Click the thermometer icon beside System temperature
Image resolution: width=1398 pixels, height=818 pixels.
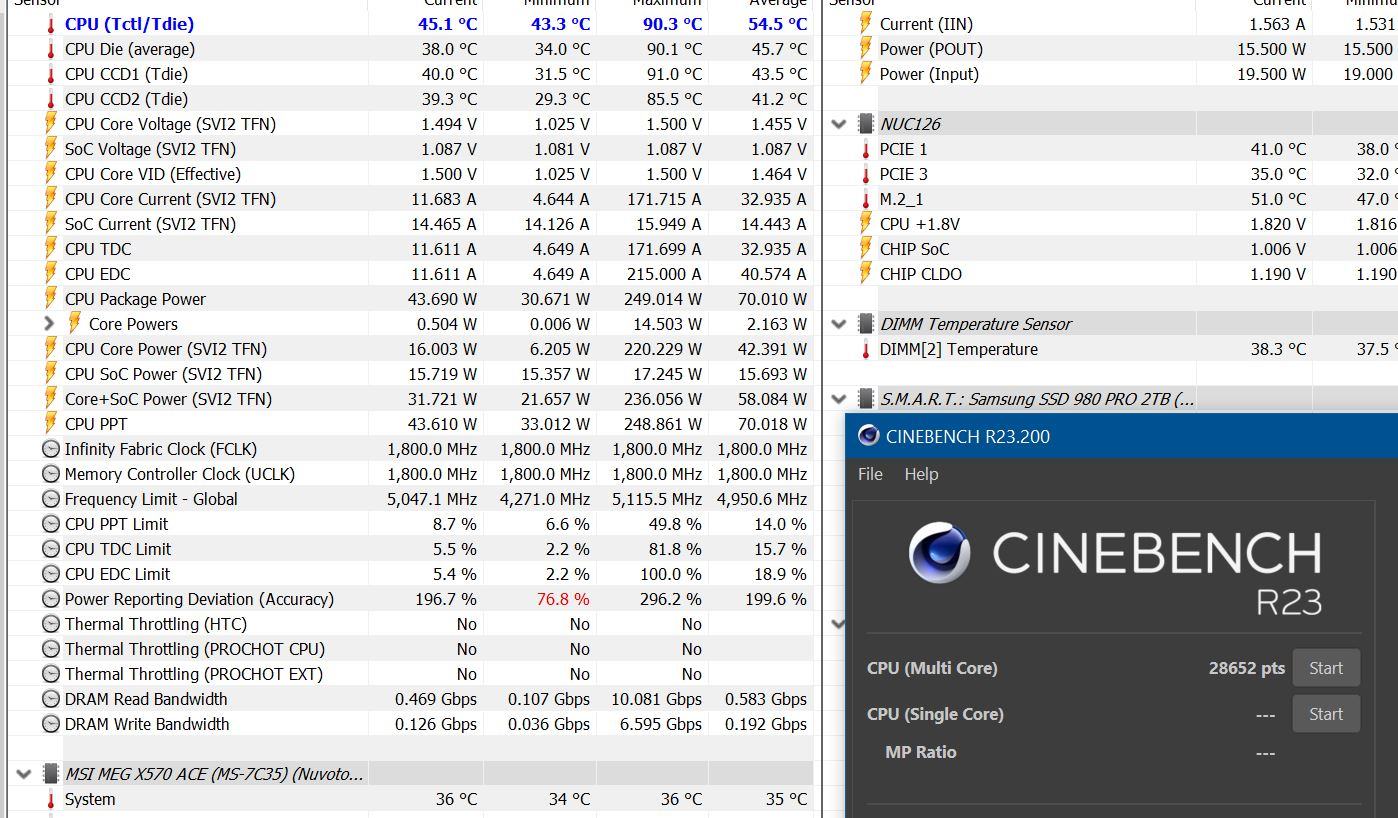point(51,799)
